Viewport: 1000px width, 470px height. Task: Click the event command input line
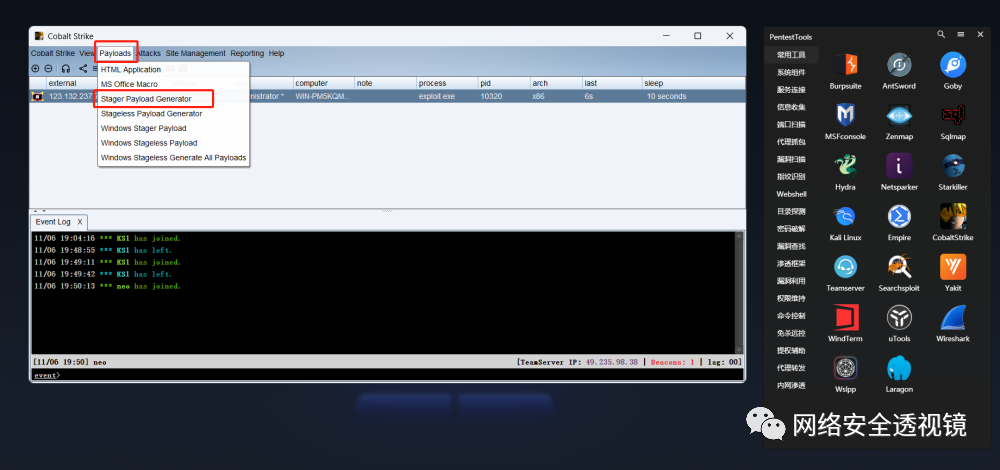tap(386, 375)
